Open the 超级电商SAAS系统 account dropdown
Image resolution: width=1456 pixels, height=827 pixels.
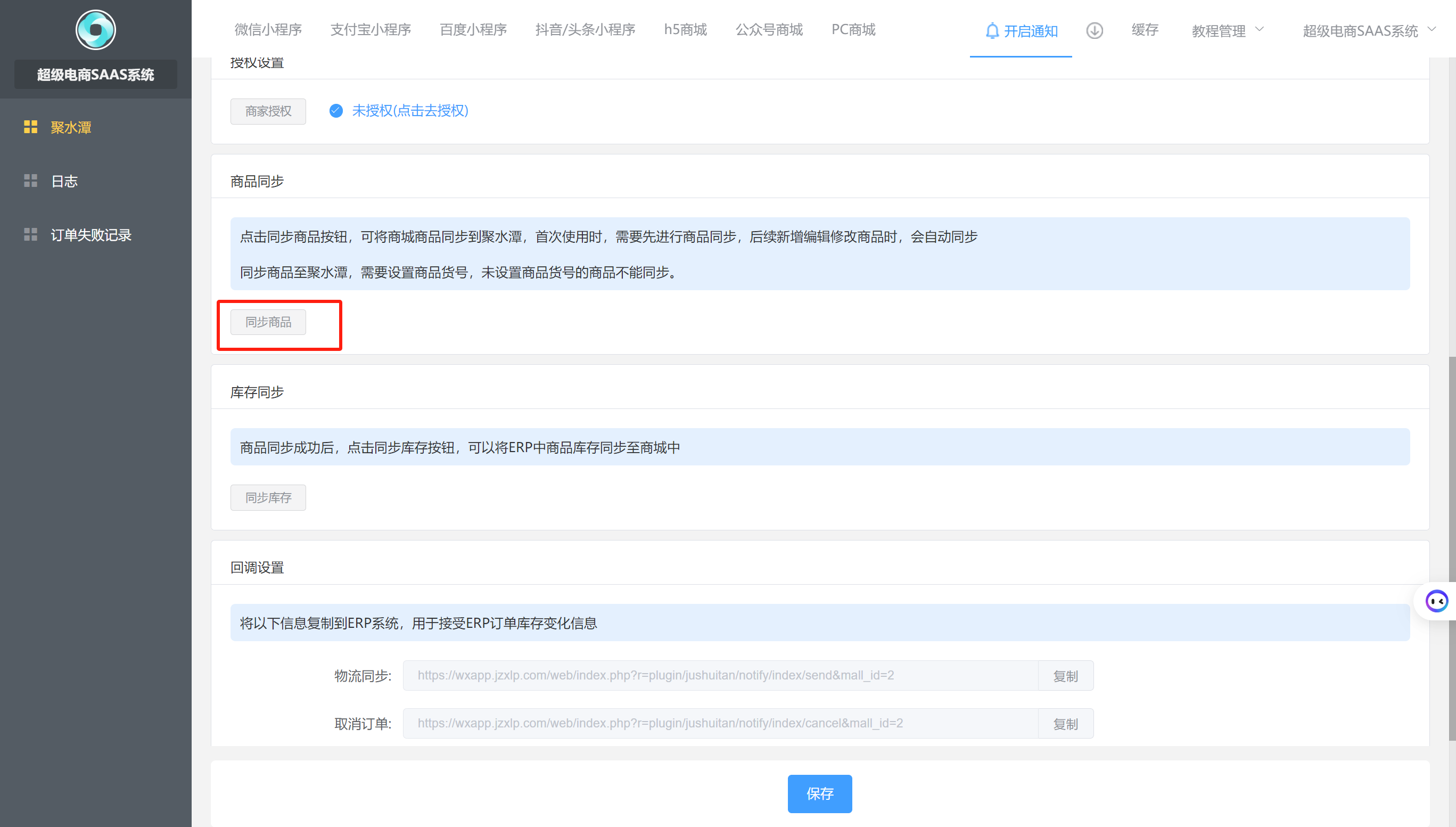(x=1360, y=31)
